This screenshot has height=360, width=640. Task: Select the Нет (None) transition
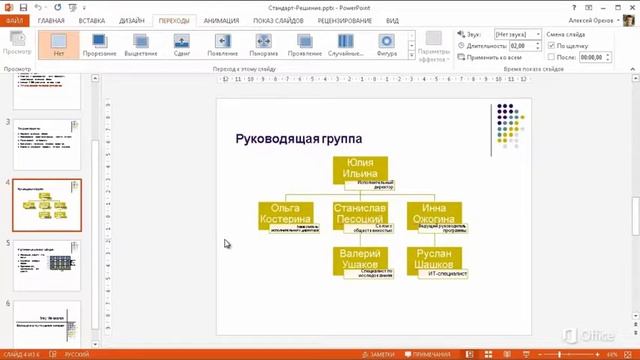[59, 45]
